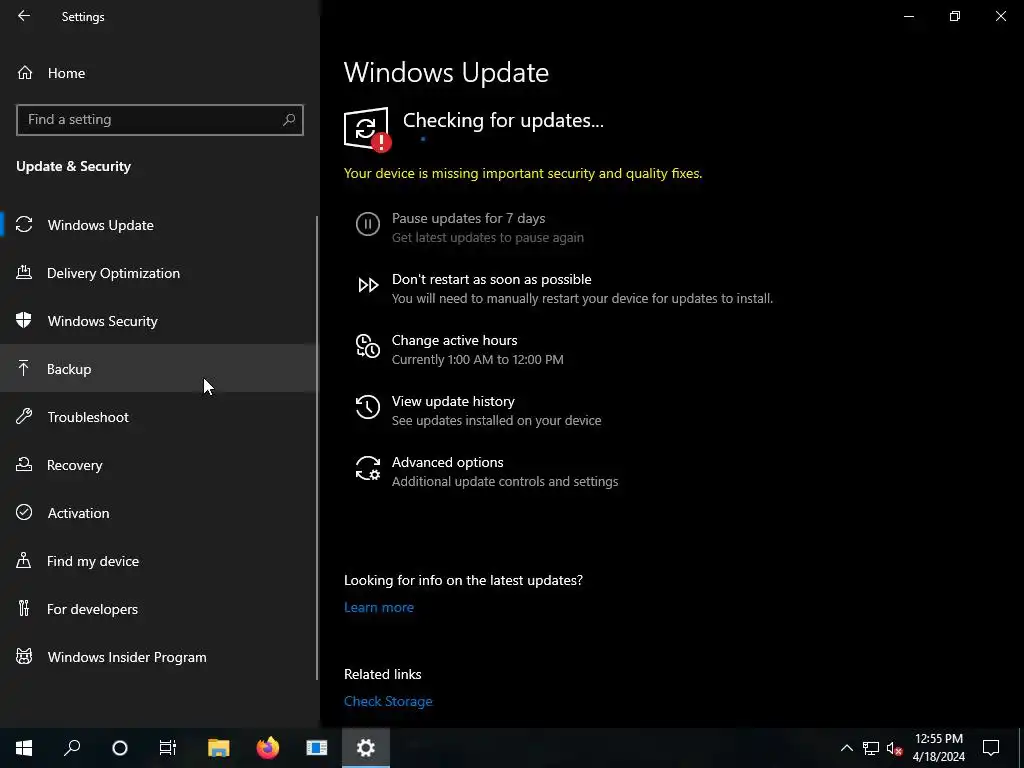Image resolution: width=1024 pixels, height=768 pixels.
Task: Click the sidebar vertical scrollbar
Action: [317, 448]
